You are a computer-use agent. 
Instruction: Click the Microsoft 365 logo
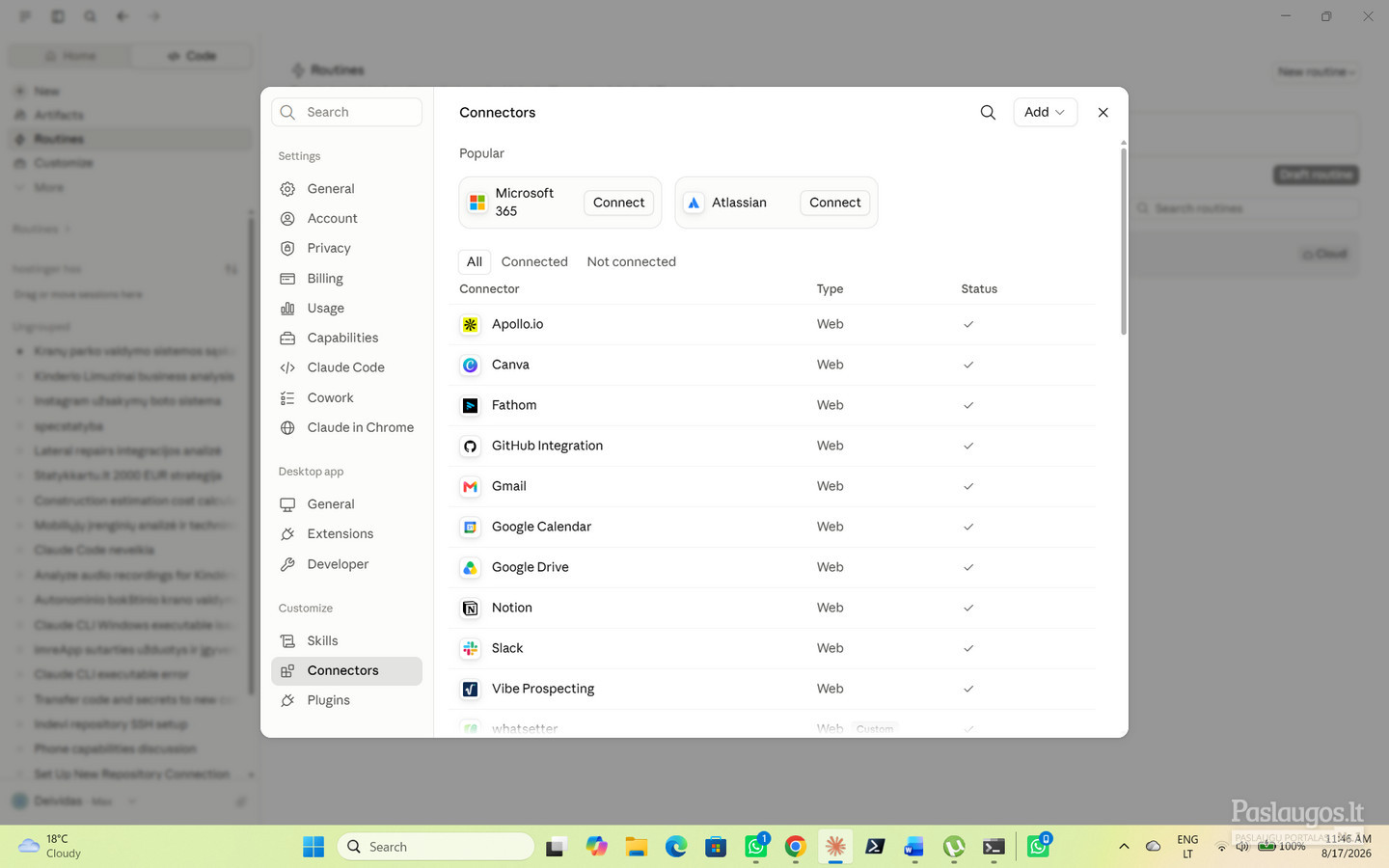tap(477, 203)
